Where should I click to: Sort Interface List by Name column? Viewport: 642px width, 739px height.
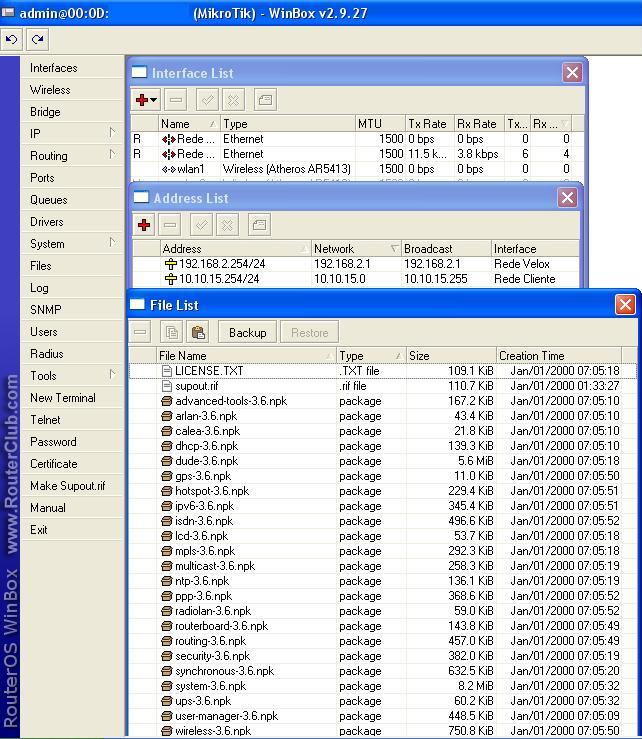click(189, 123)
